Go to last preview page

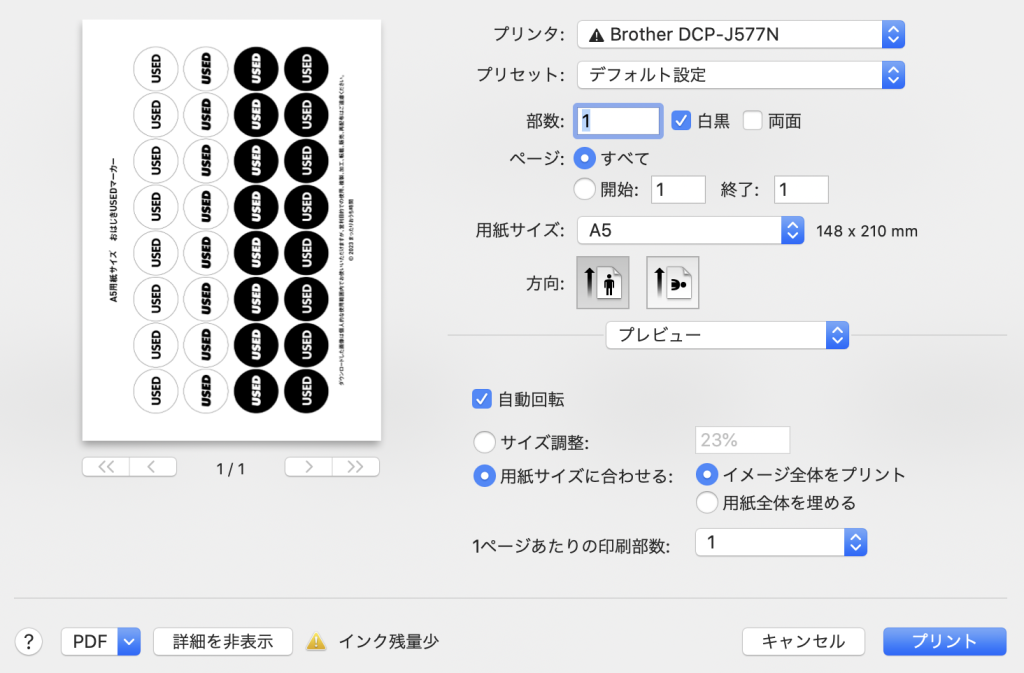point(355,467)
